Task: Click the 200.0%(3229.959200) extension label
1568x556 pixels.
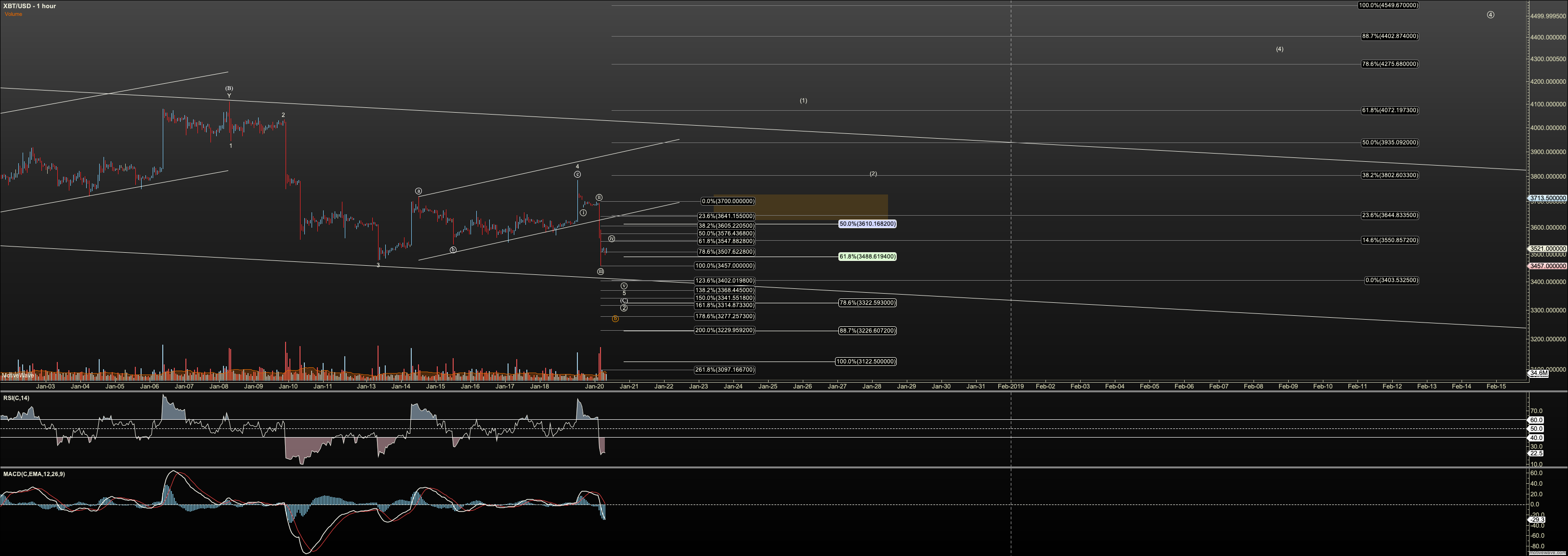Action: click(725, 330)
